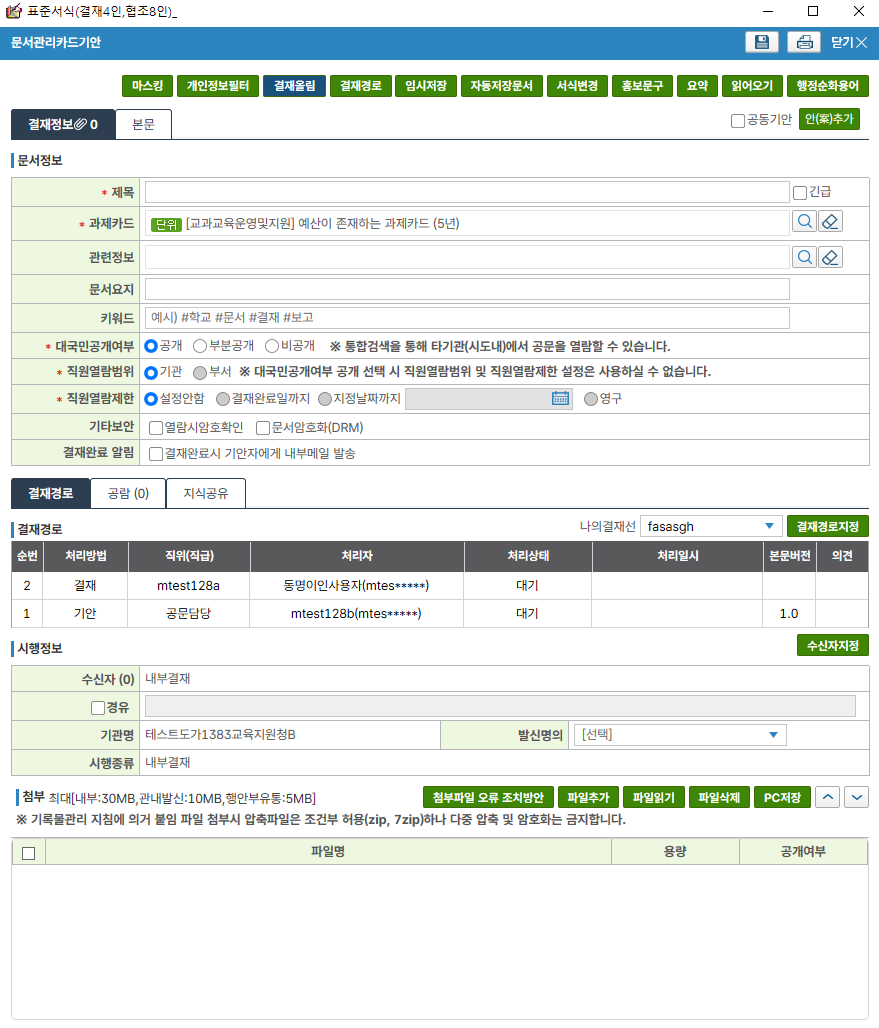Screen dimensions: 879x1028
Task: Click the printer icon in header
Action: click(804, 42)
